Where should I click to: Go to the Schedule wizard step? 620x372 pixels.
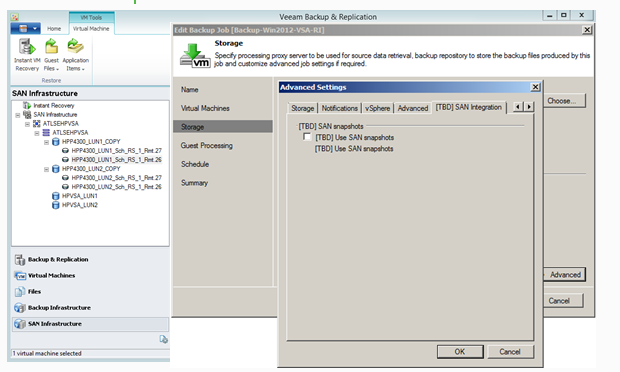coord(195,164)
